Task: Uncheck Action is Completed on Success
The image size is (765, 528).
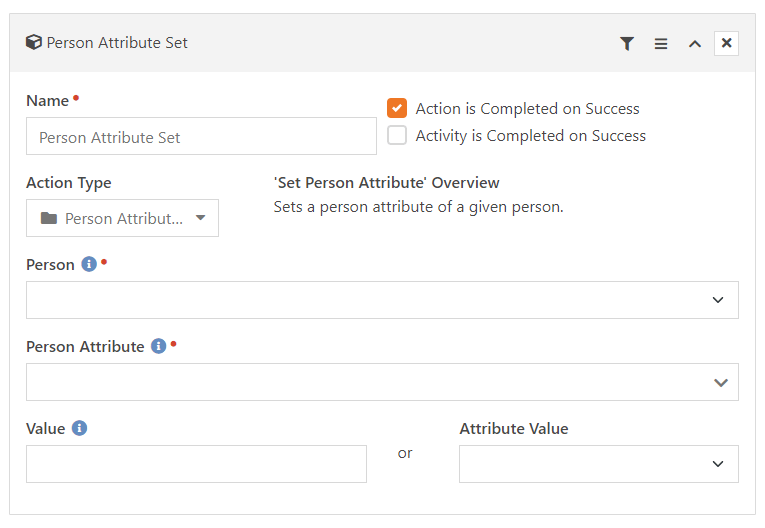Action: [397, 108]
